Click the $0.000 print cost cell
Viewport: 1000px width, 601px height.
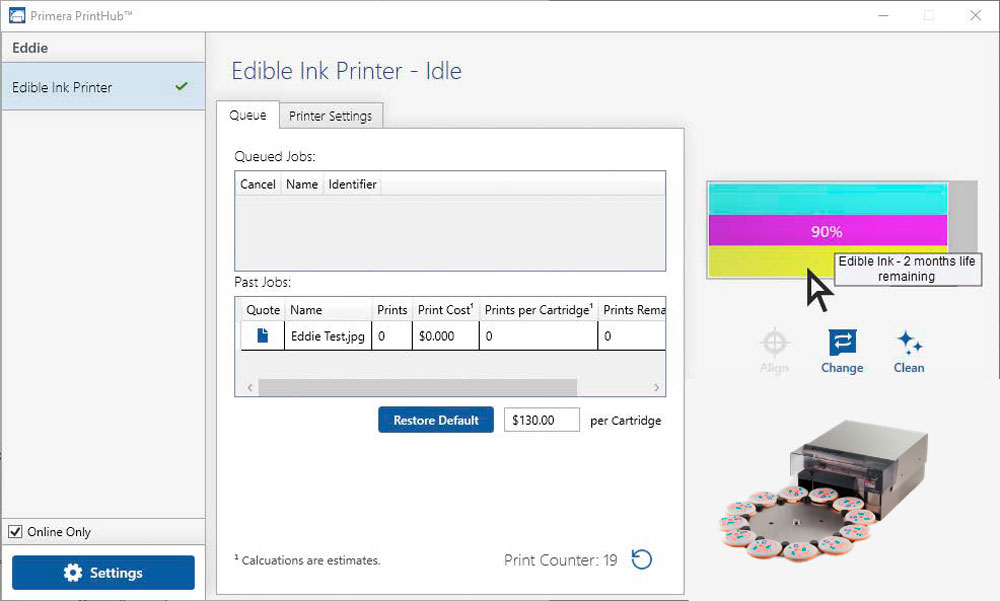click(446, 336)
